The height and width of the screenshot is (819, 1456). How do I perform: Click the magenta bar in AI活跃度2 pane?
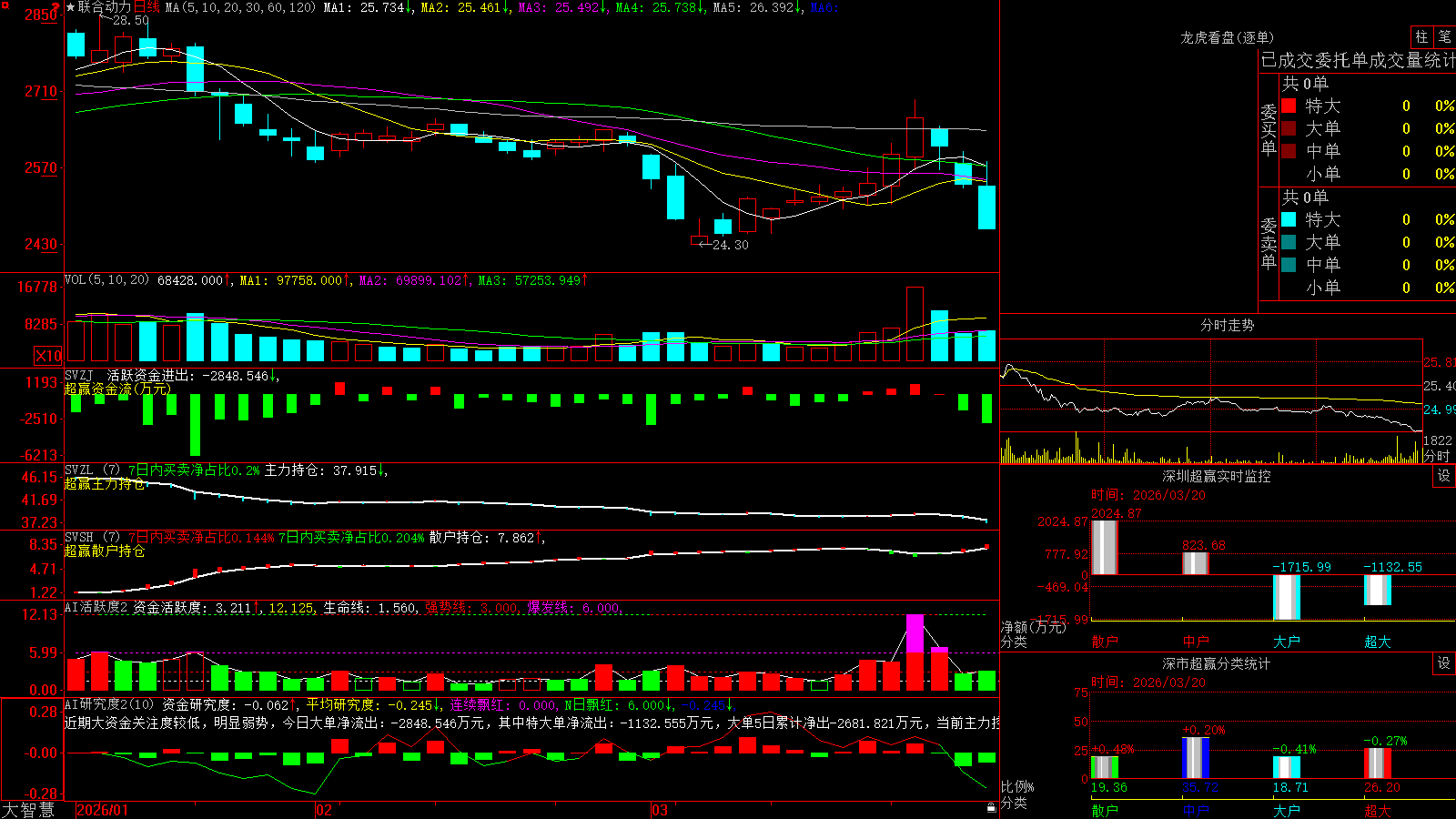(915, 633)
